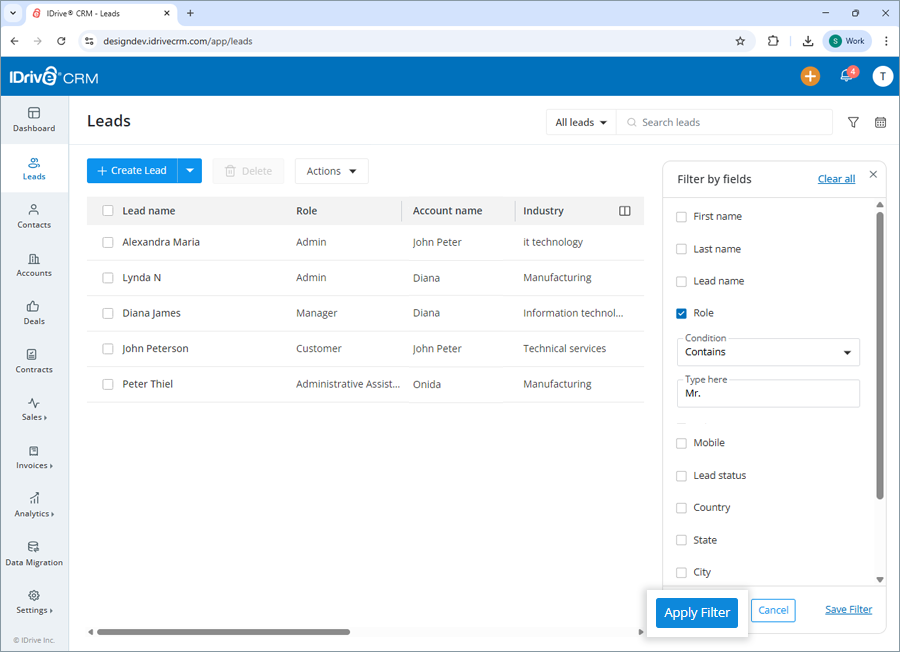Screen dimensions: 900x652
Task: Navigate to Contacts in the sidebar
Action: [x=33, y=217]
